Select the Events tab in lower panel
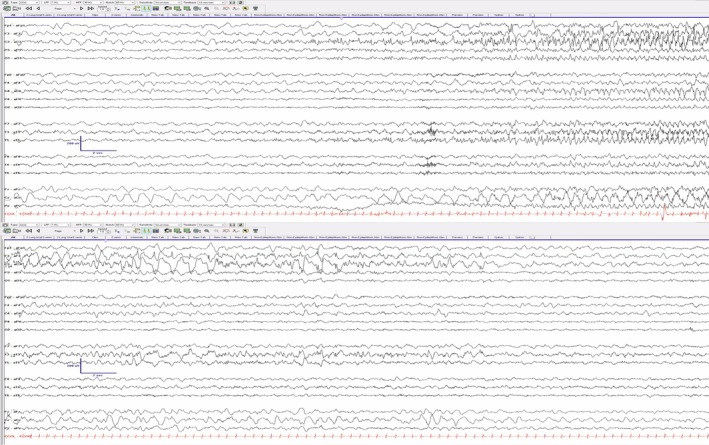The image size is (709, 445). click(x=116, y=237)
